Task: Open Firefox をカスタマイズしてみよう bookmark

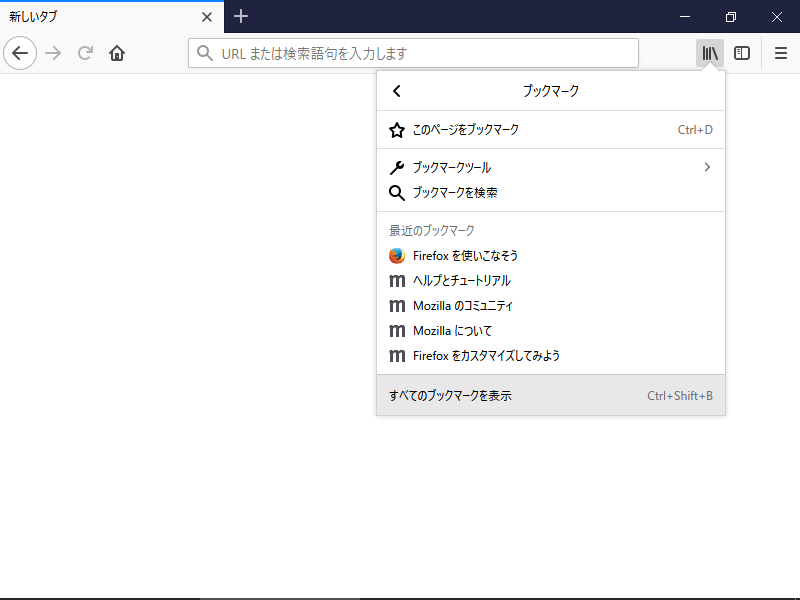Action: point(551,356)
